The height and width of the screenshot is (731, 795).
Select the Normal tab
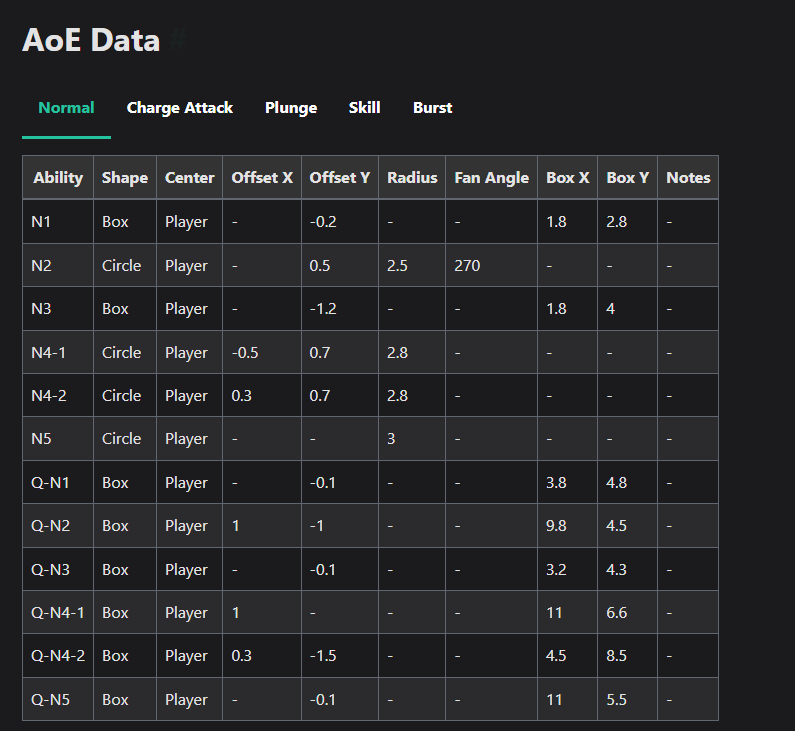pyautogui.click(x=66, y=107)
